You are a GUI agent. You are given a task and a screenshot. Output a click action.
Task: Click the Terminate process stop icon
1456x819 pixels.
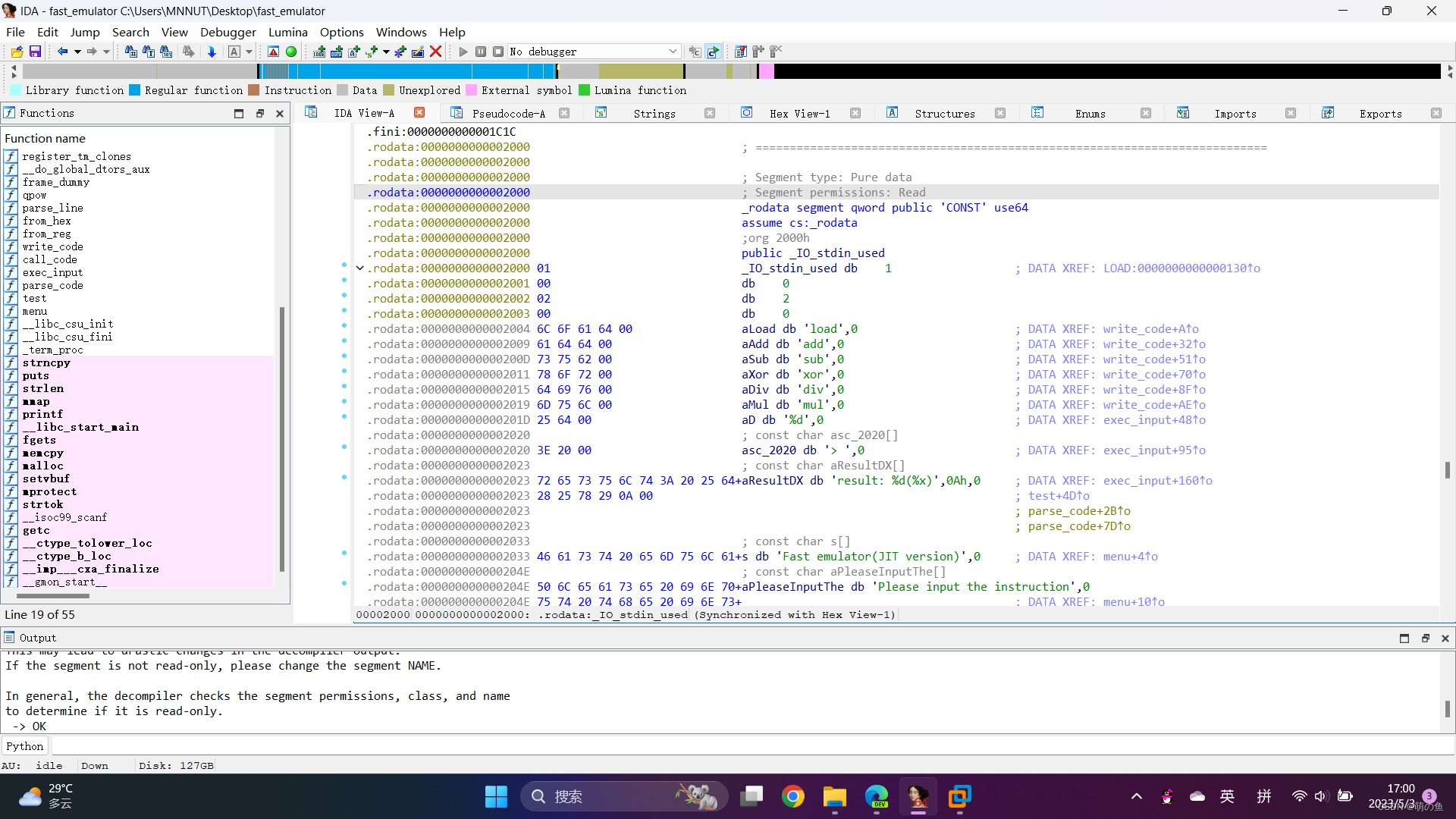(x=498, y=52)
